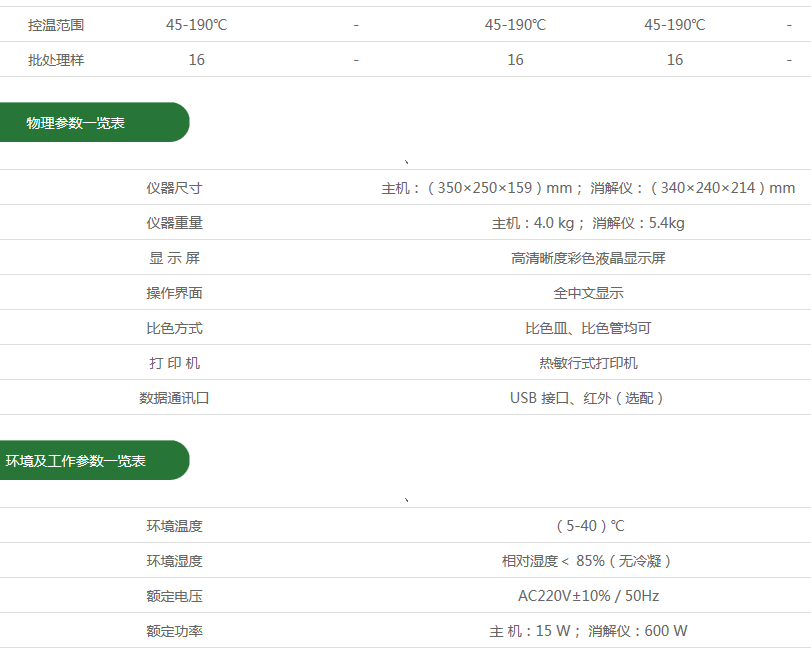Viewport: 811px width, 663px height.
Task: Click the 仪器尺寸 label
Action: tap(174, 188)
